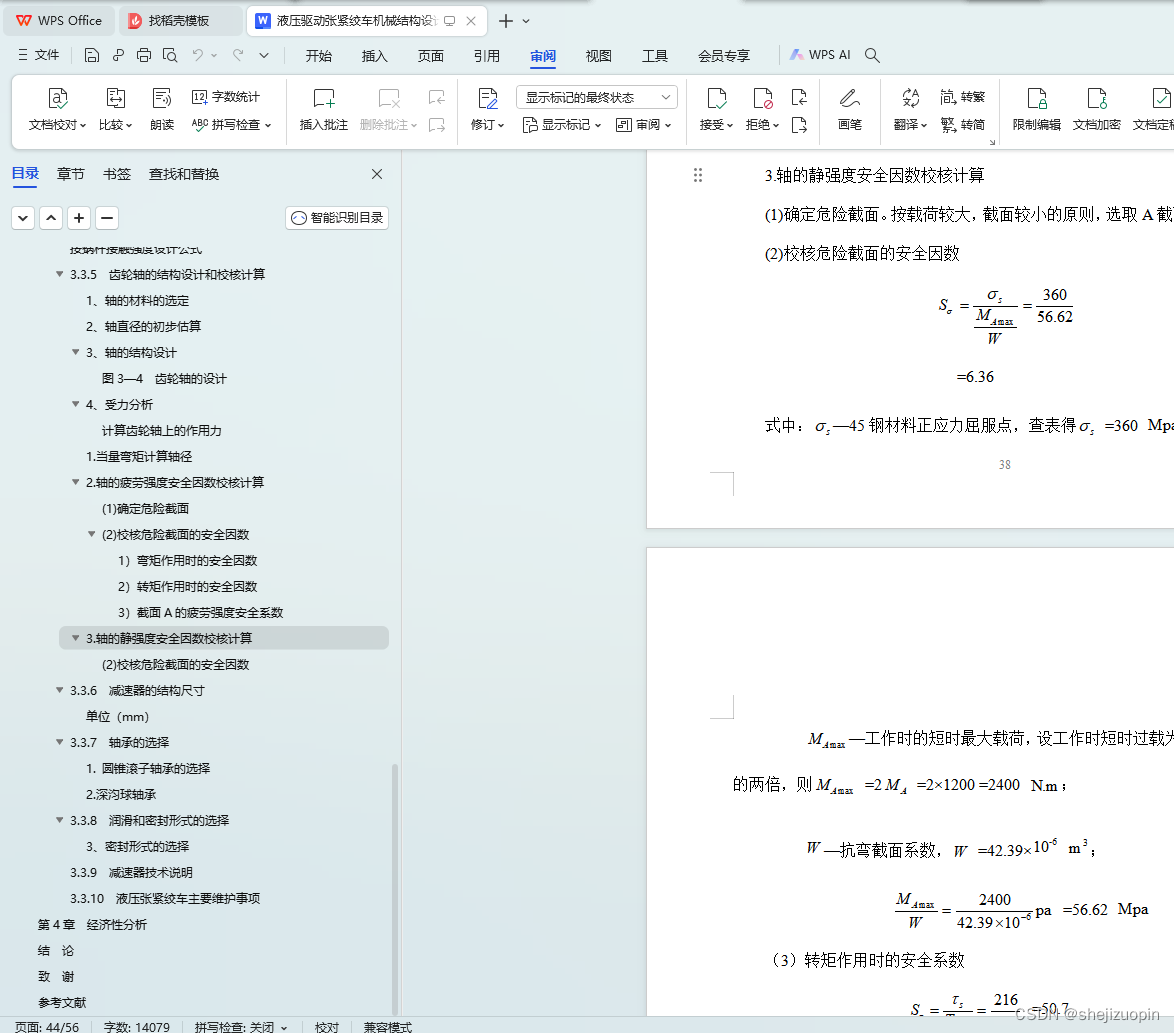The image size is (1174, 1033).
Task: Select 3.3.10 液压张紧绞车主要维护事项 outline entry
Action: 165,898
